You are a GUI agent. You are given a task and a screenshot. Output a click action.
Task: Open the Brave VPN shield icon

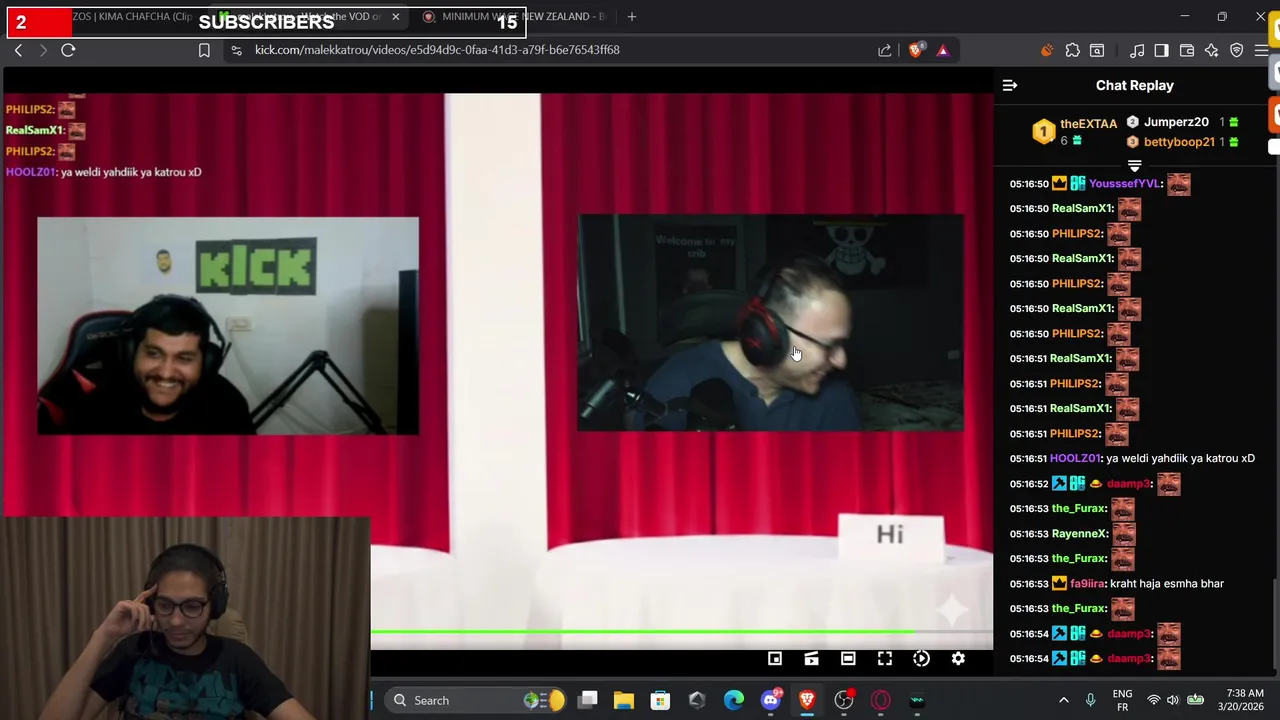(x=1237, y=50)
